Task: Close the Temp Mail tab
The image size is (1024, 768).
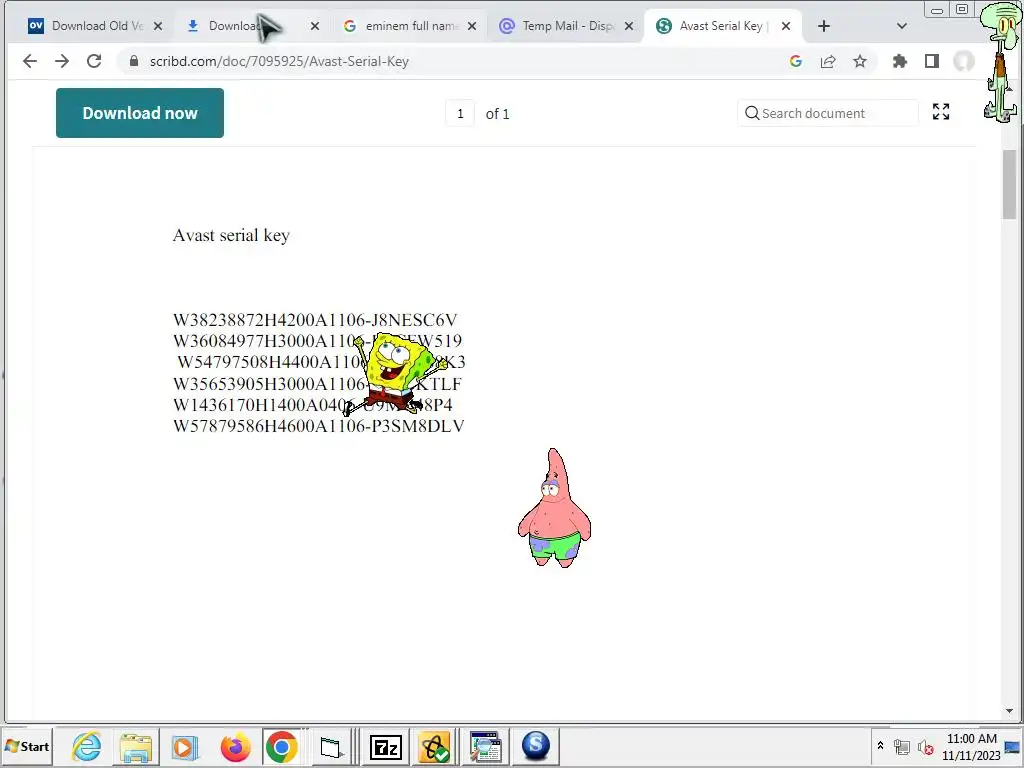Action: pos(629,26)
